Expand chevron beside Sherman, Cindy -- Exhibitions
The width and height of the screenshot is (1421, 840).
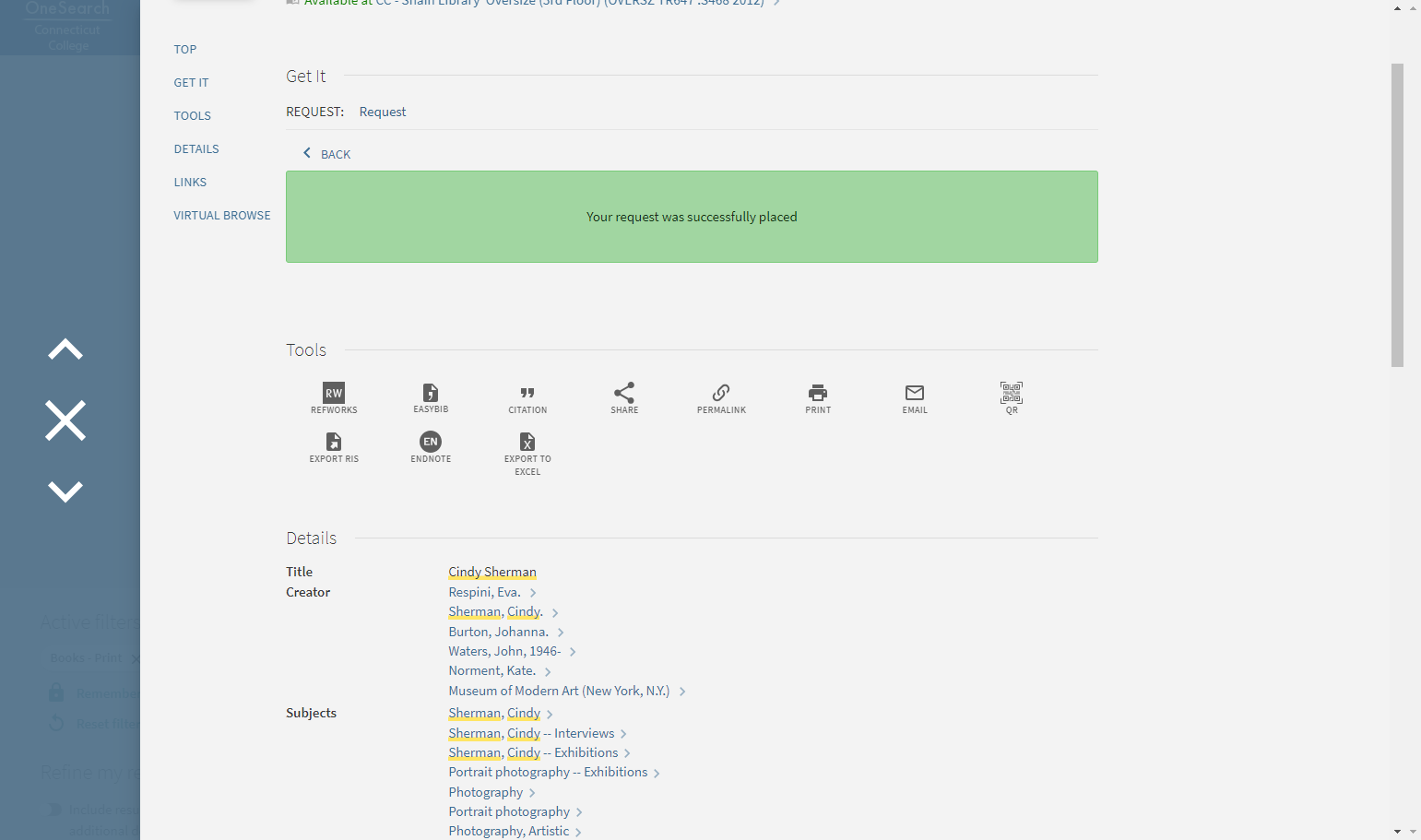(x=627, y=753)
